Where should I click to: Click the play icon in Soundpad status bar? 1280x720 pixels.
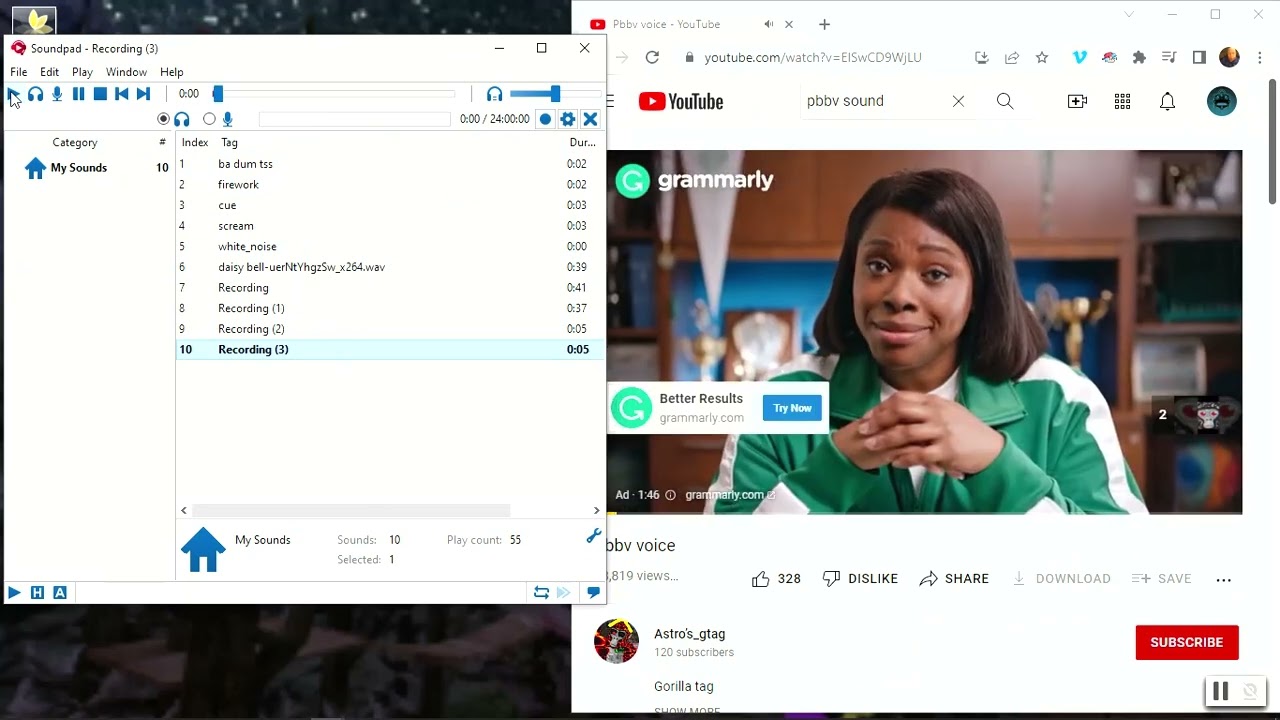coord(14,593)
